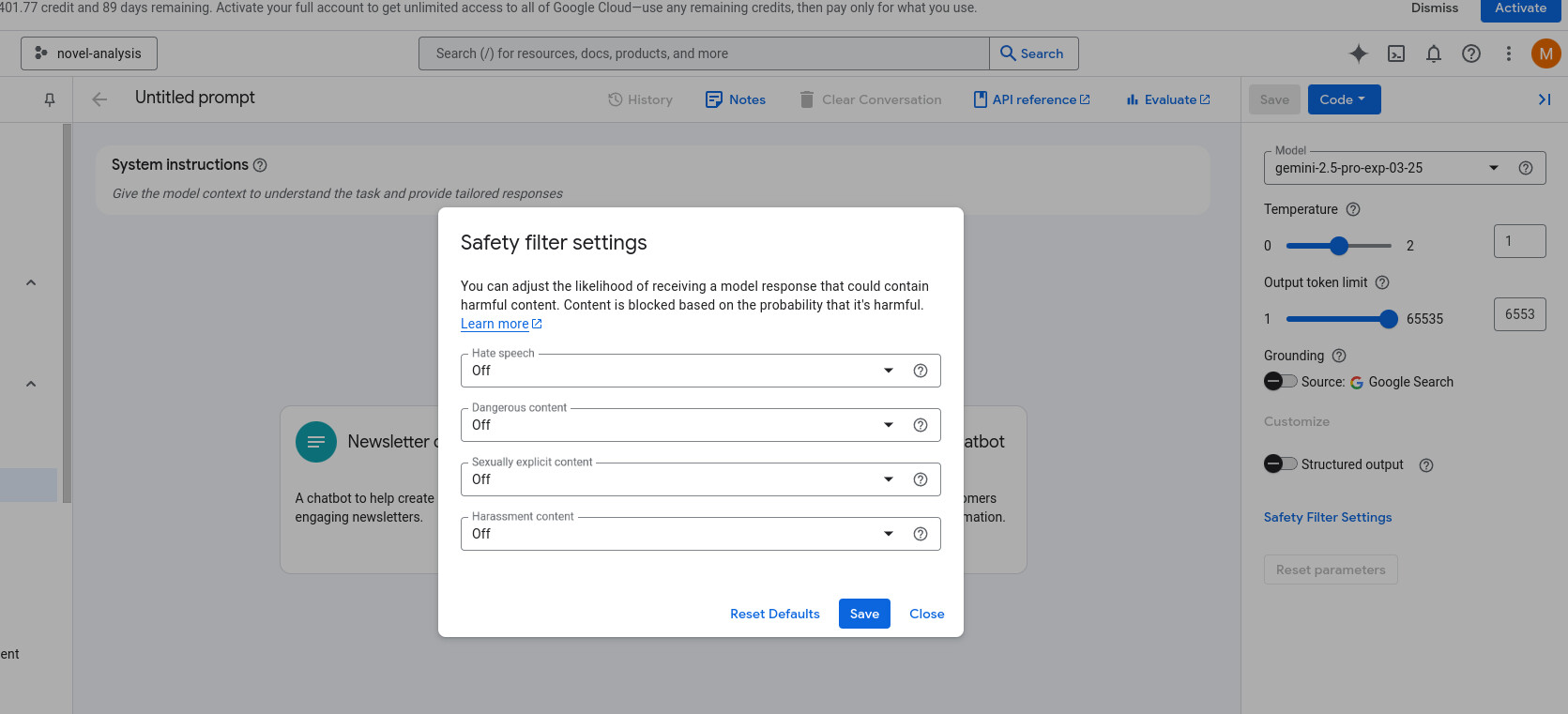Click help icon beside Hate speech dropdown
The height and width of the screenshot is (714, 1568).
click(x=921, y=371)
